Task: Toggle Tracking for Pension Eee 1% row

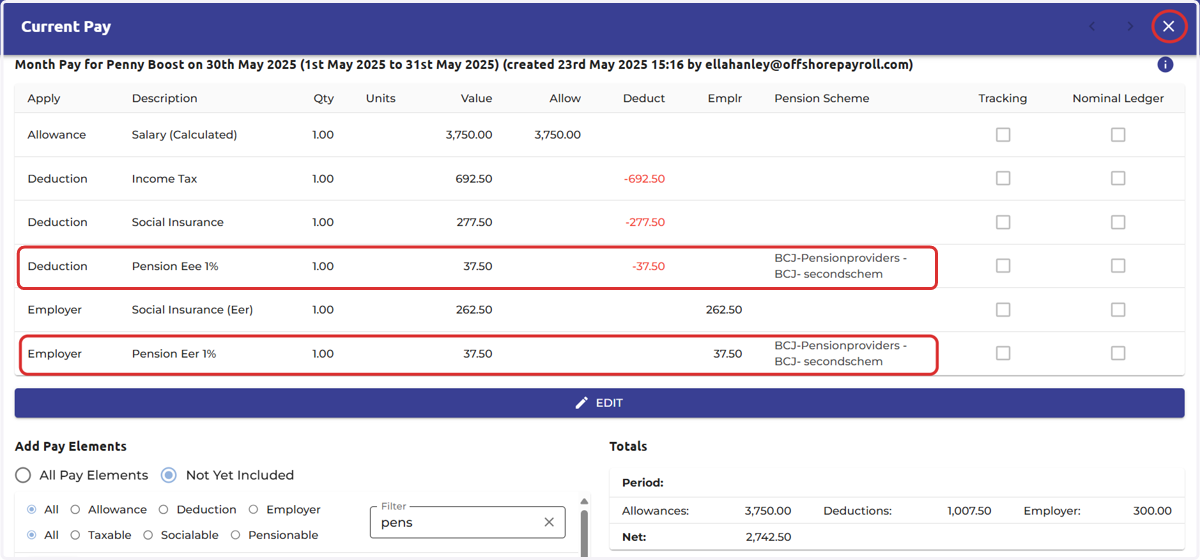Action: click(x=1003, y=266)
